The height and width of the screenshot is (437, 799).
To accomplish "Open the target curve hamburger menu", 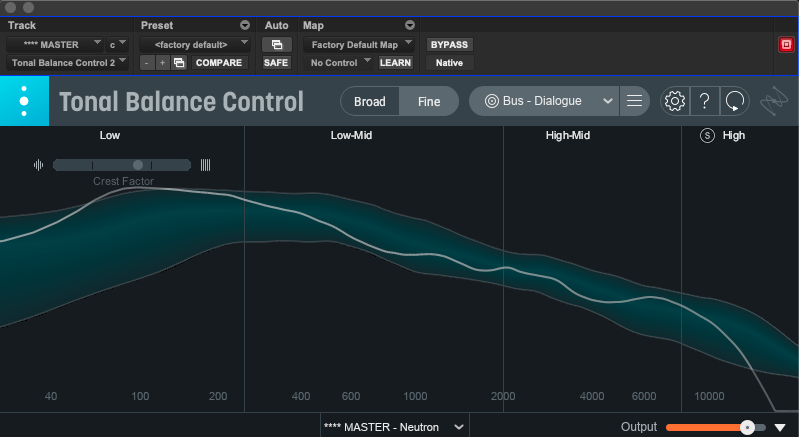I will (x=634, y=101).
